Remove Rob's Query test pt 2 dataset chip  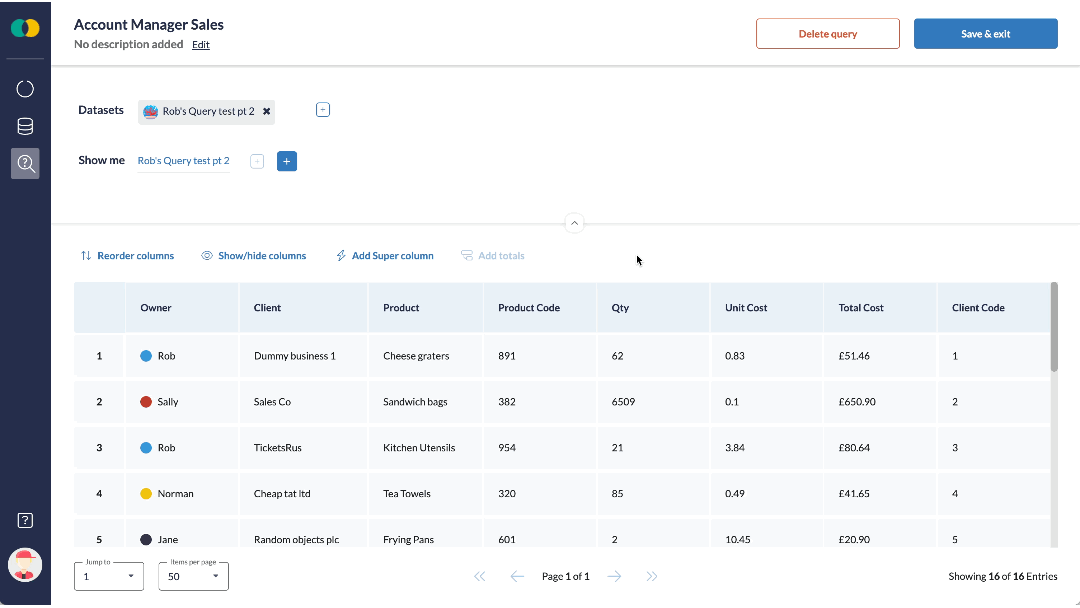pos(267,111)
